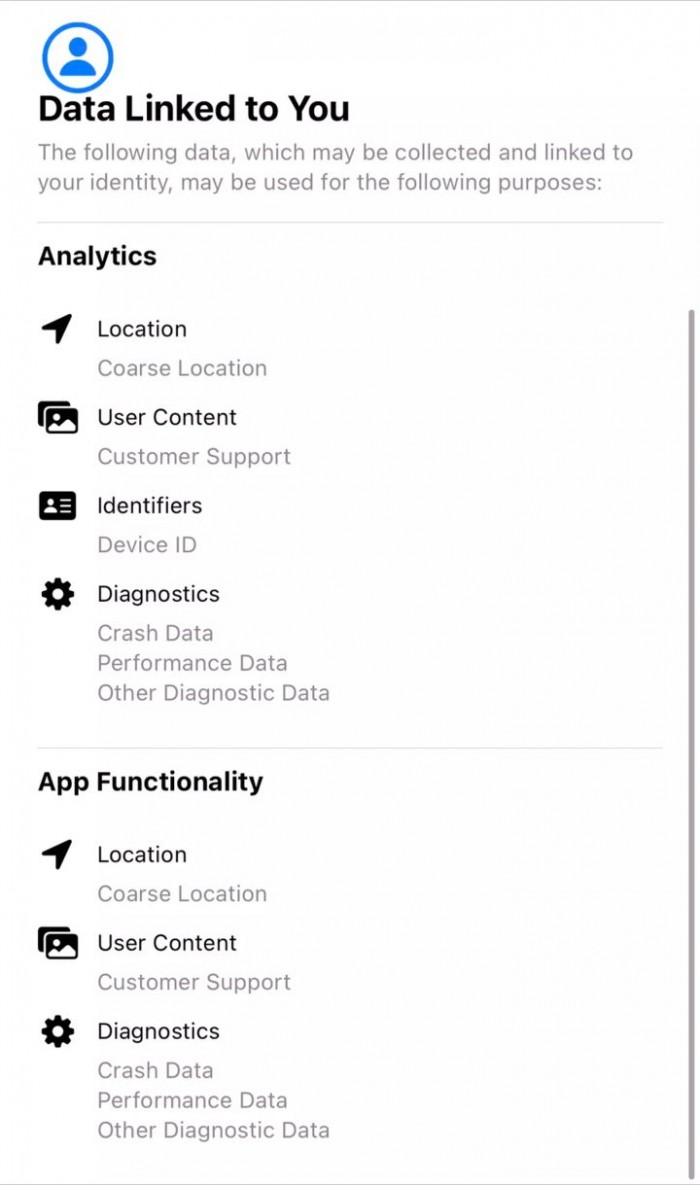This screenshot has height=1185, width=700.
Task: Select the App Functionality section header
Action: pyautogui.click(x=150, y=781)
